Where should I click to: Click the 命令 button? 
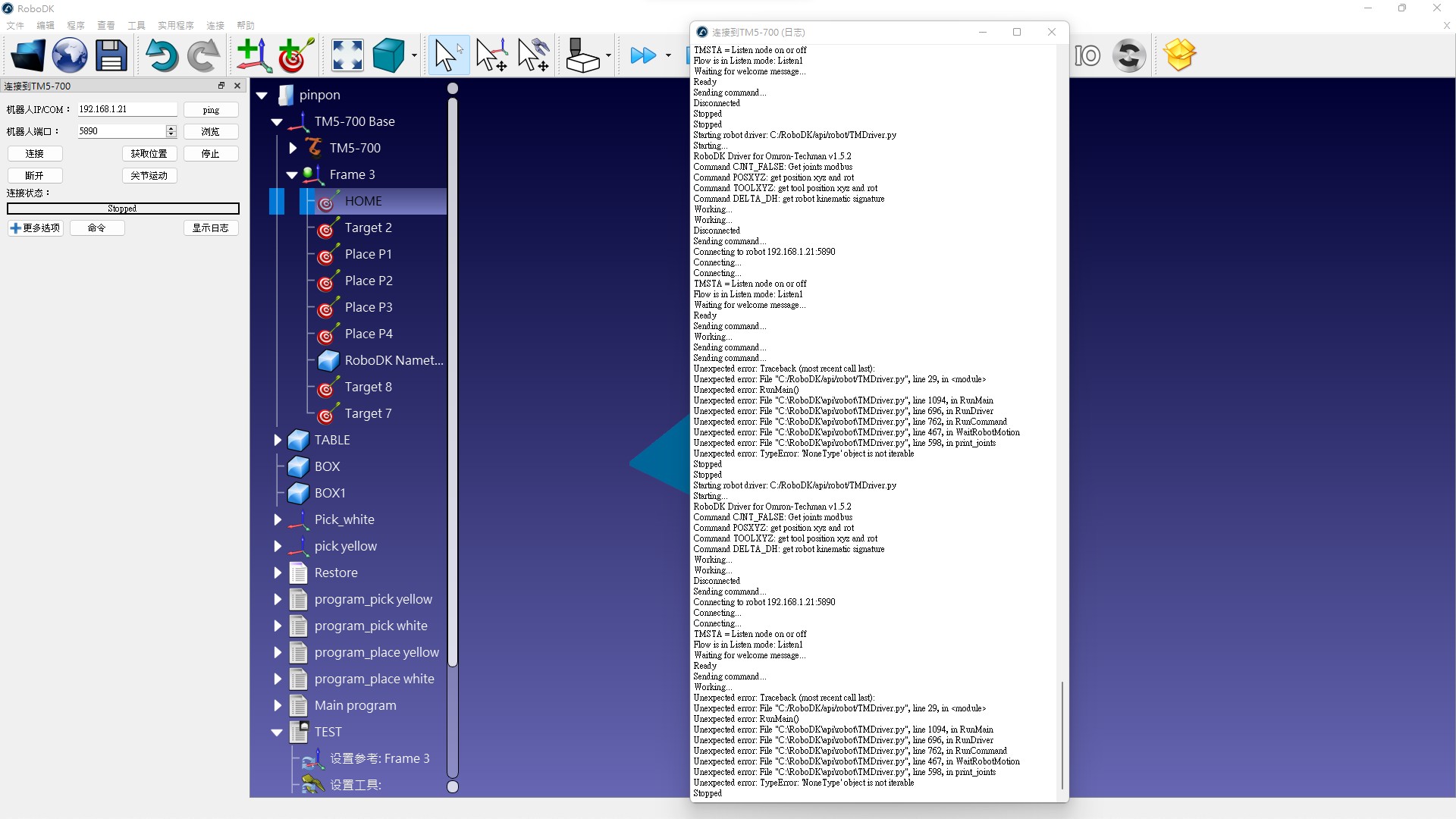(97, 228)
